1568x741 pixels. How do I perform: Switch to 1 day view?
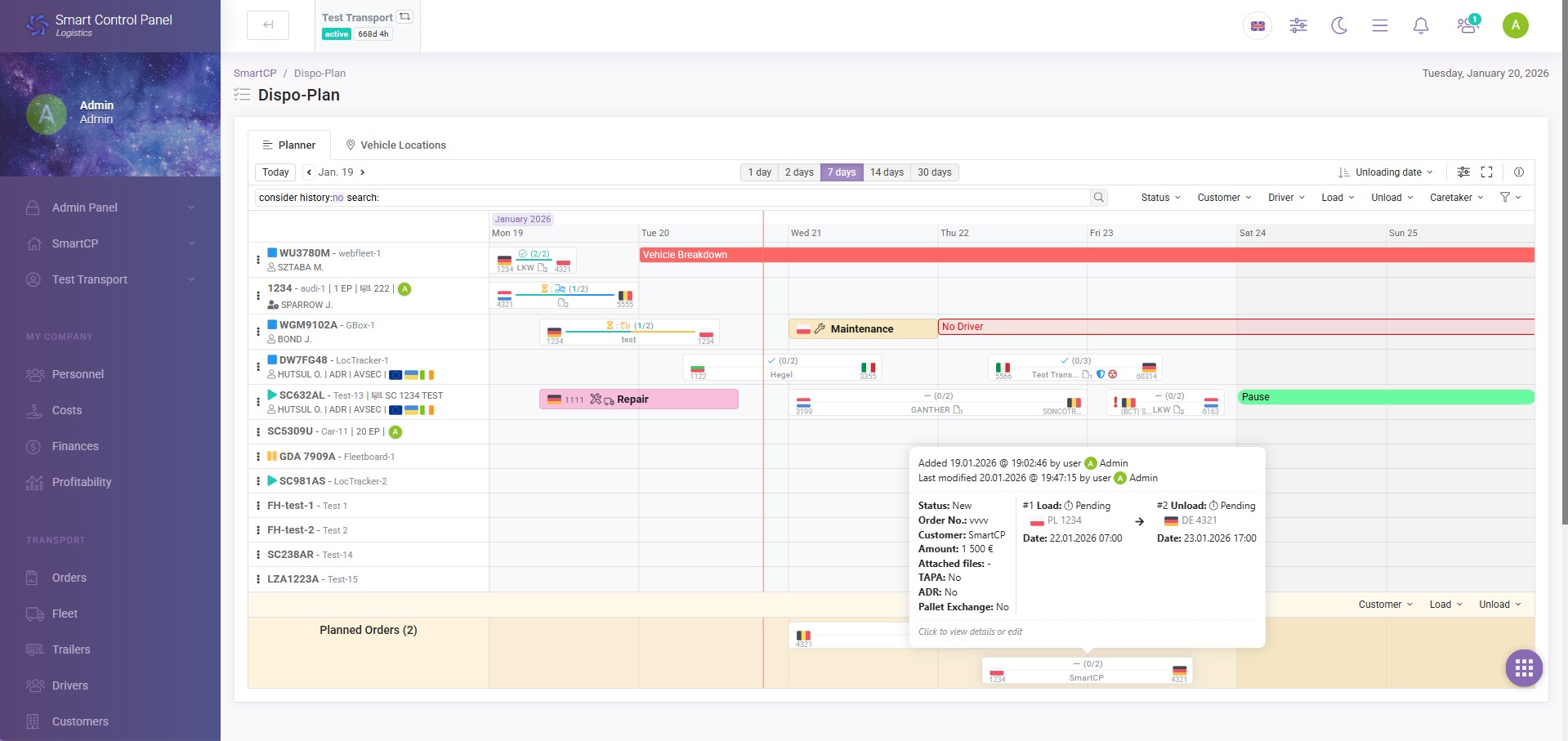point(760,172)
